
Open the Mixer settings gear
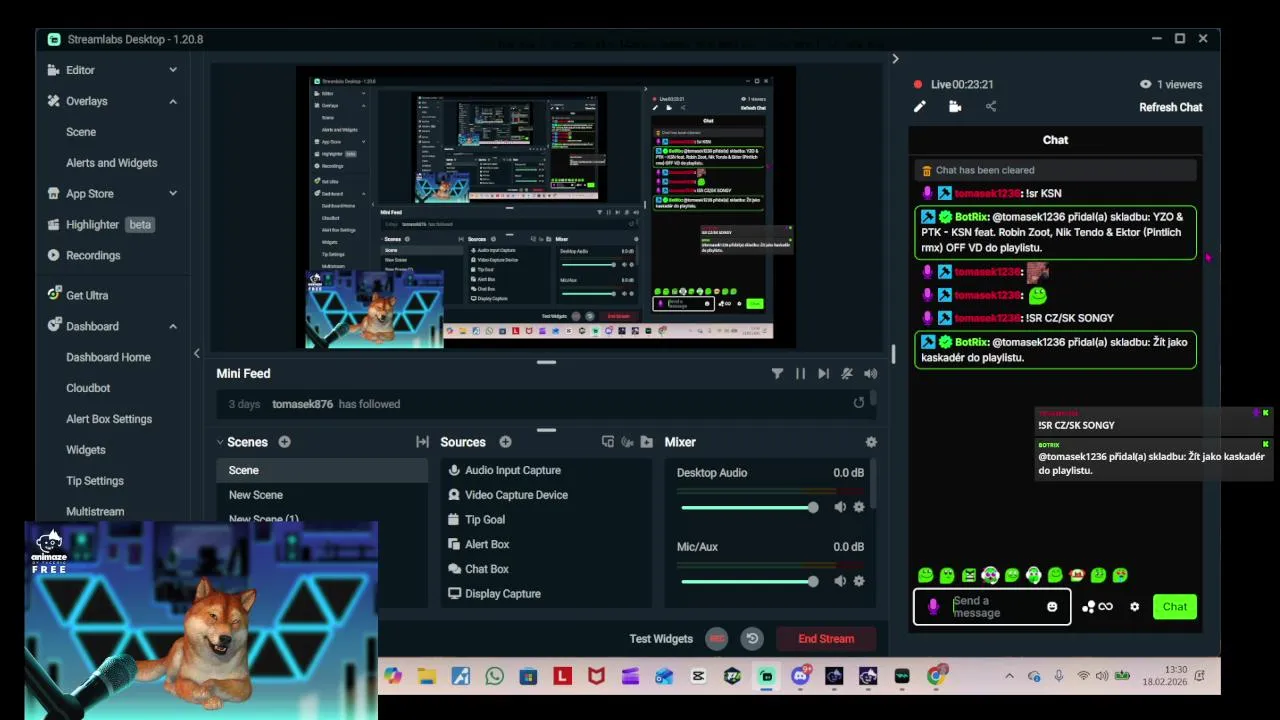pos(871,442)
